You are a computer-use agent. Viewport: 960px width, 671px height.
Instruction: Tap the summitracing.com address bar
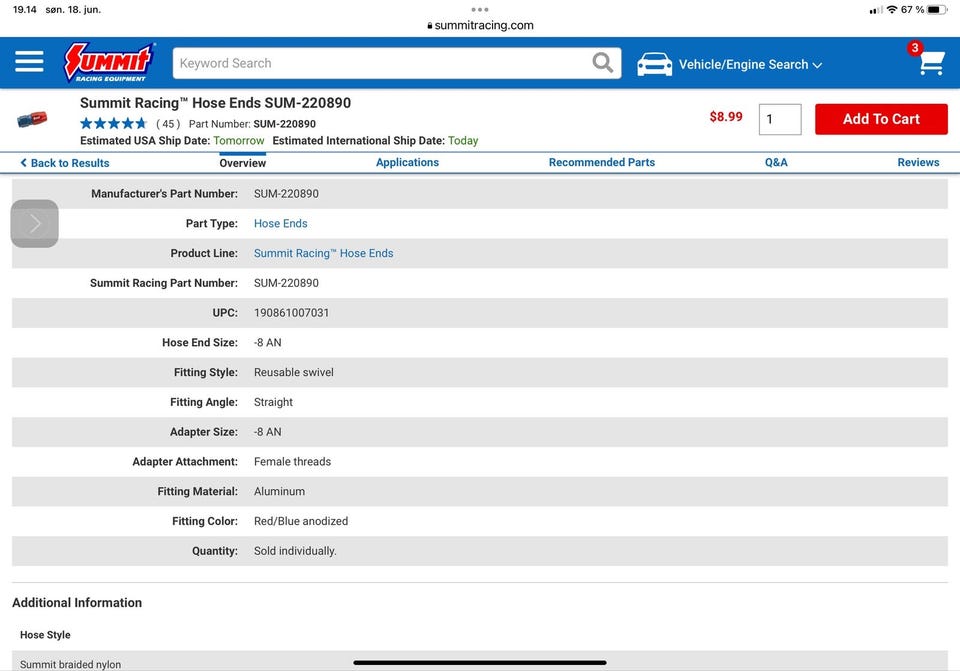(x=480, y=25)
